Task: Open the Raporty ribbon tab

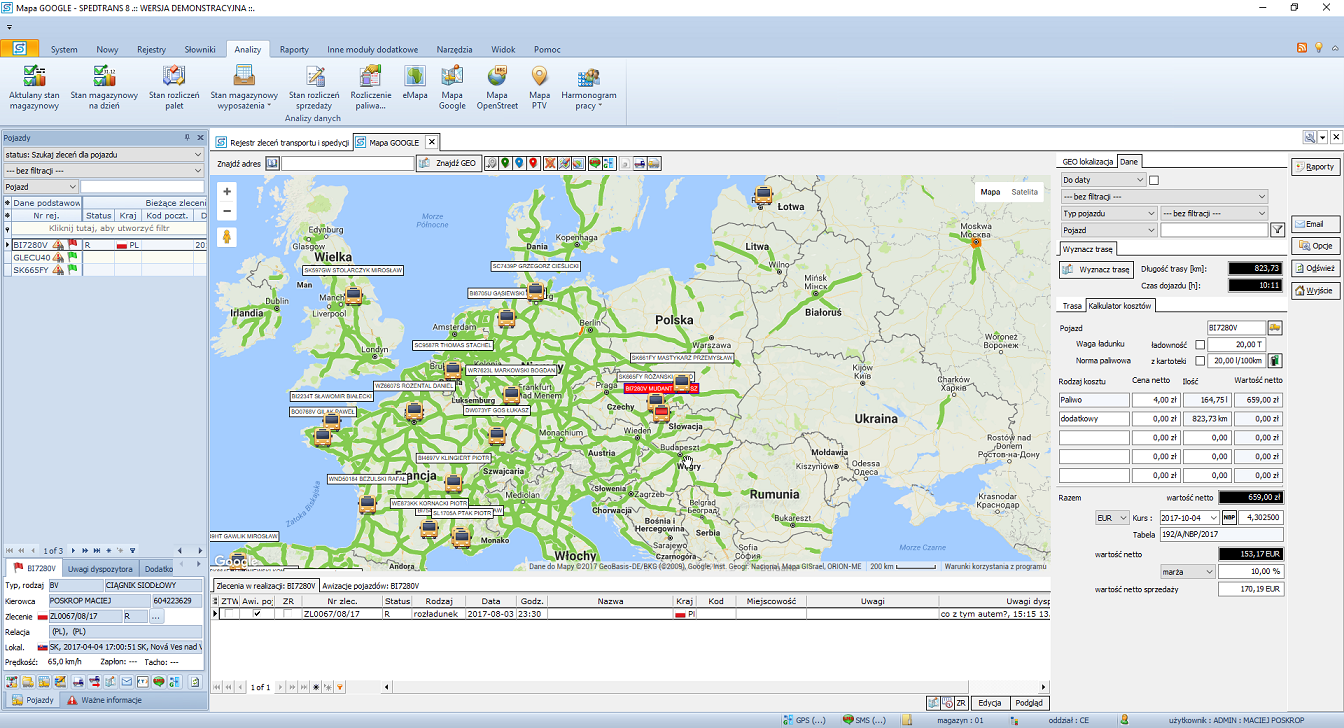Action: point(294,49)
